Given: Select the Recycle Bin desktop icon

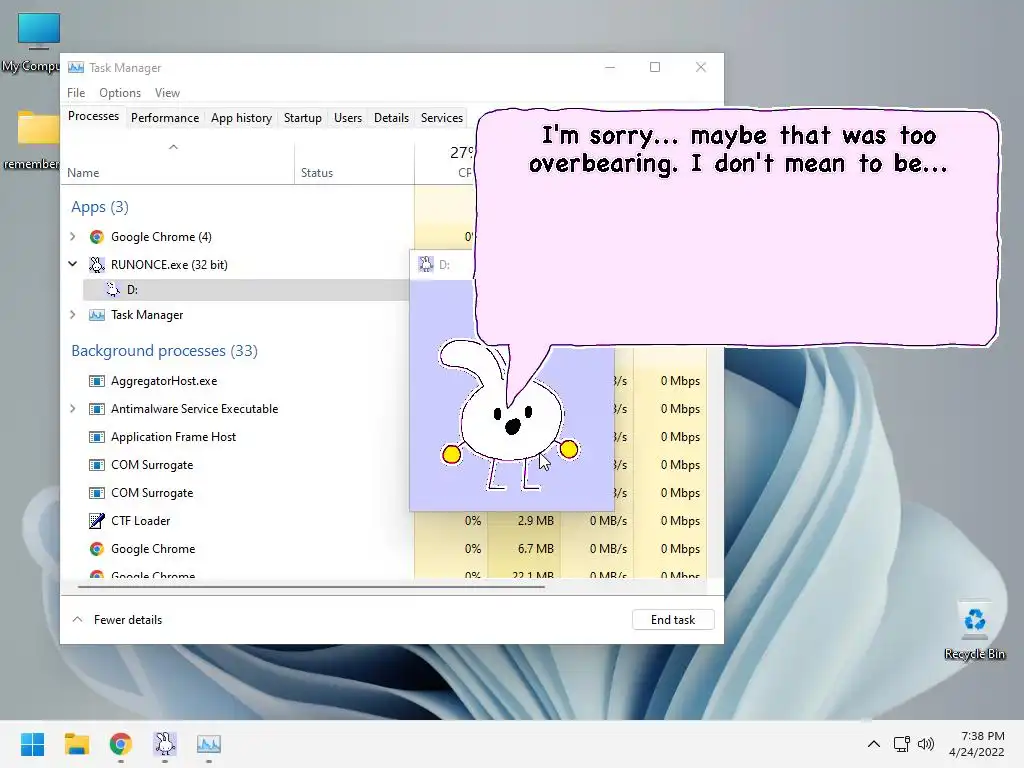Looking at the screenshot, I should pyautogui.click(x=974, y=630).
